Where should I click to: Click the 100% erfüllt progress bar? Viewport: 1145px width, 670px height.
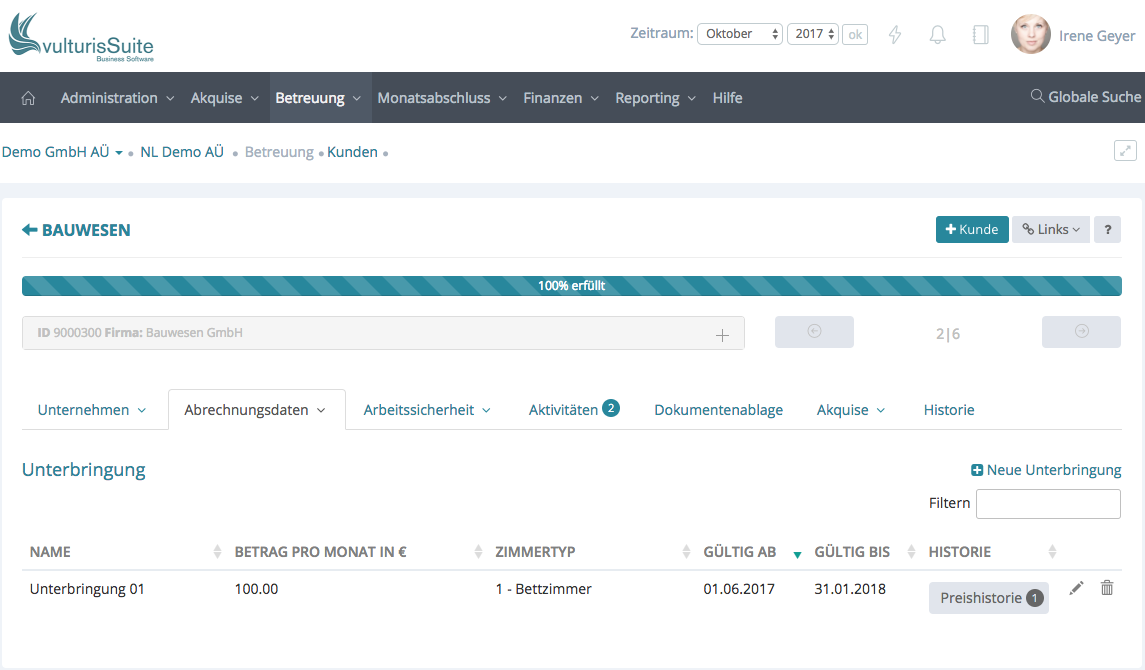tap(571, 286)
